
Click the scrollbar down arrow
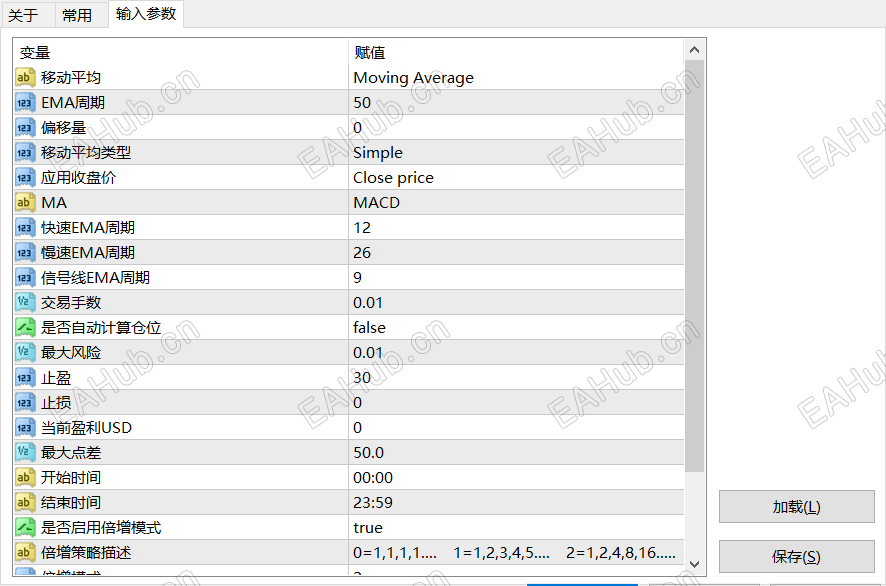point(694,564)
